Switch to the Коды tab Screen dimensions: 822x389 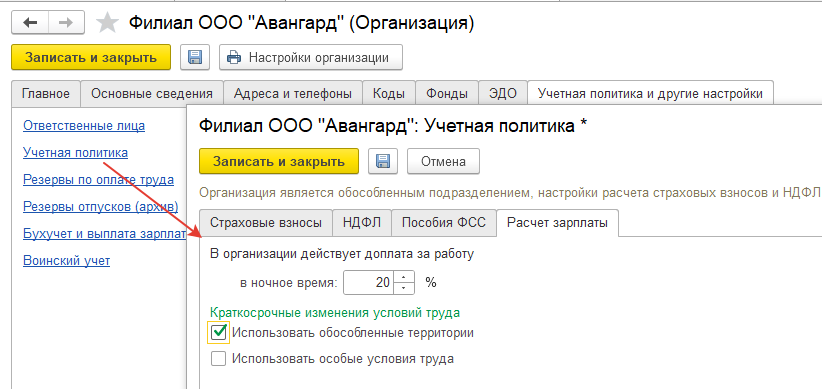(x=388, y=94)
